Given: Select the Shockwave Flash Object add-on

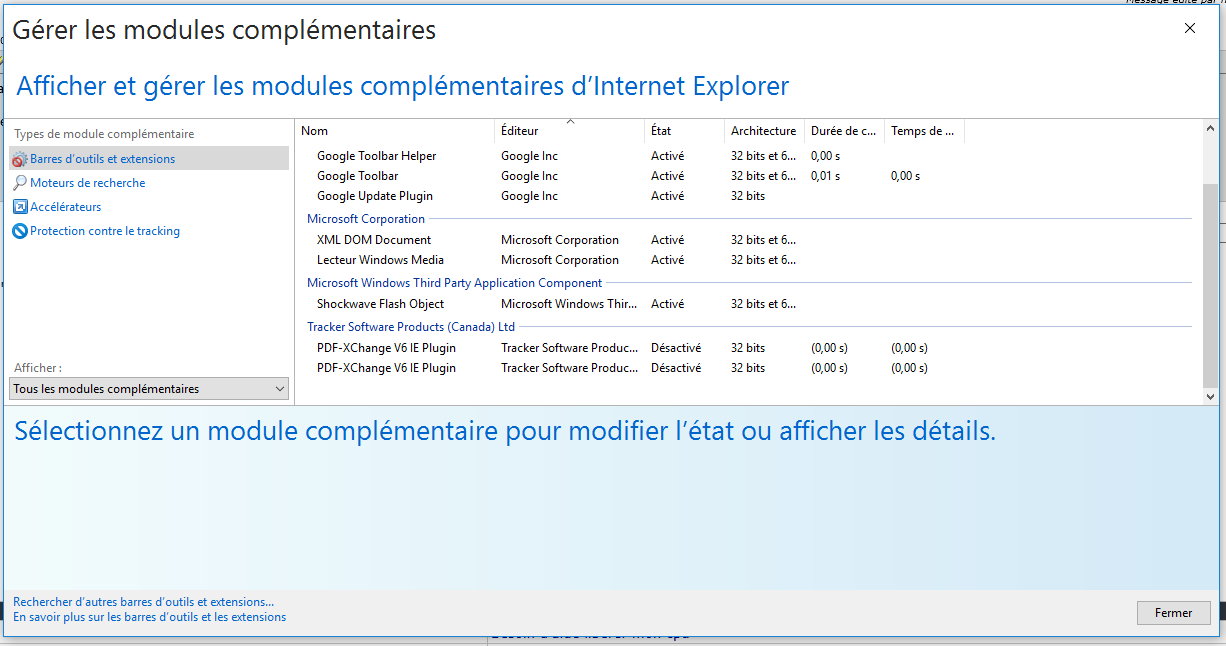Looking at the screenshot, I should (x=748, y=304).
